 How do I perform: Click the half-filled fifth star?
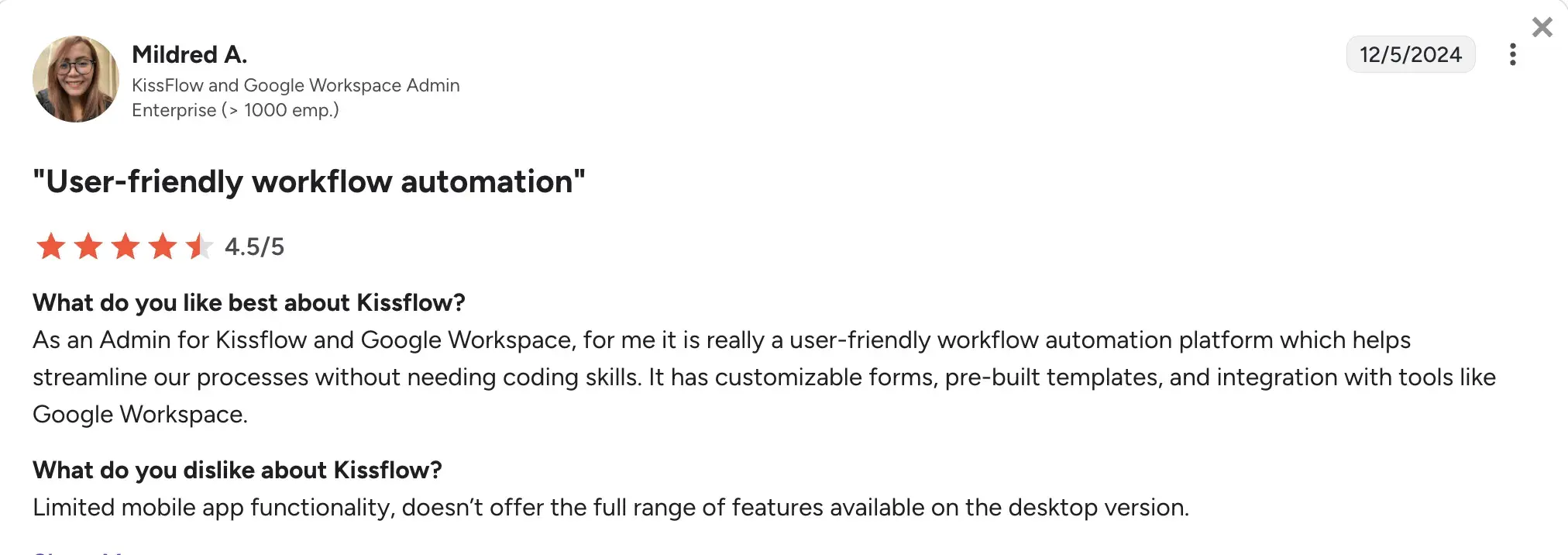click(x=200, y=246)
